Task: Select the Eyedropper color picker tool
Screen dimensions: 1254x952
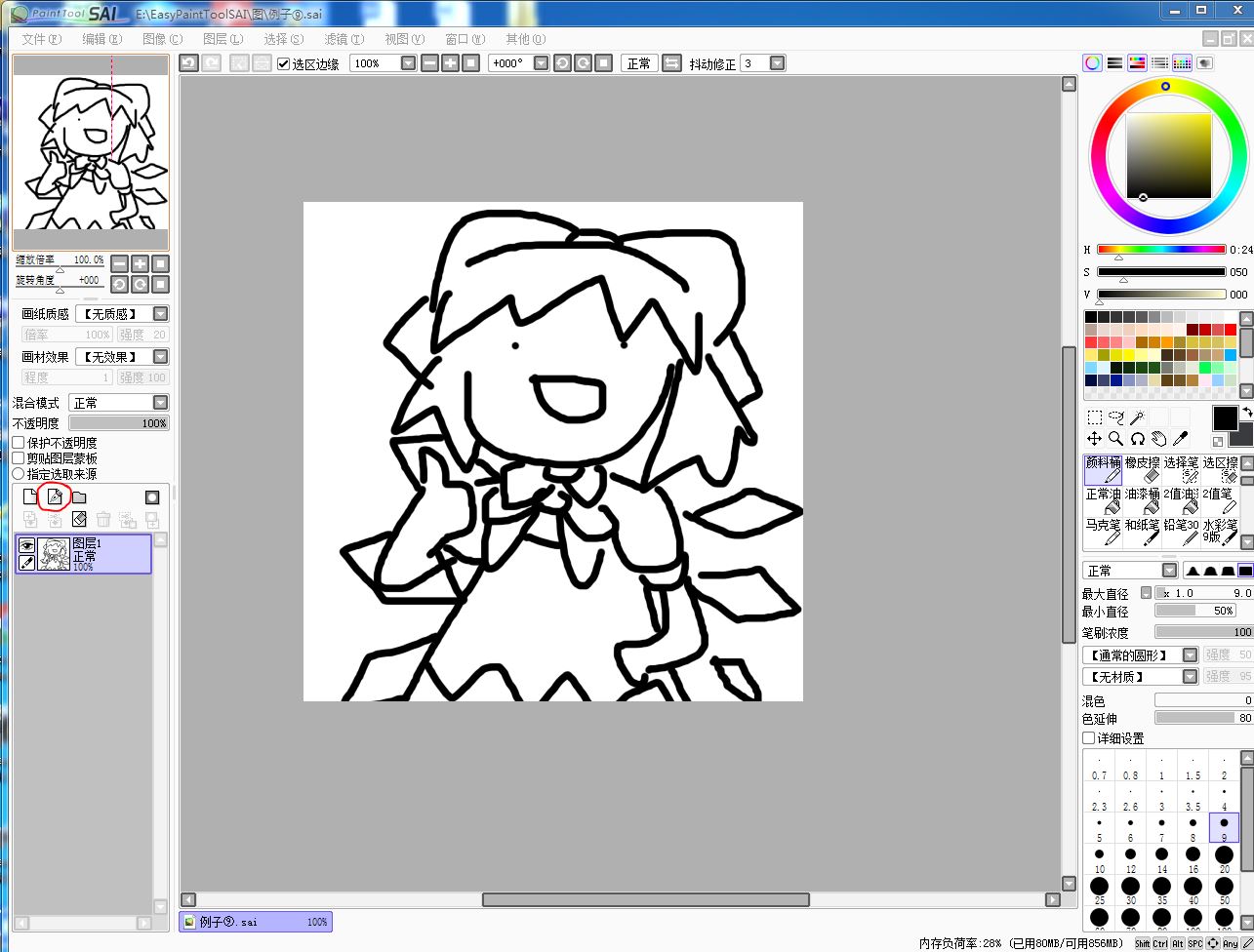Action: tap(1180, 439)
